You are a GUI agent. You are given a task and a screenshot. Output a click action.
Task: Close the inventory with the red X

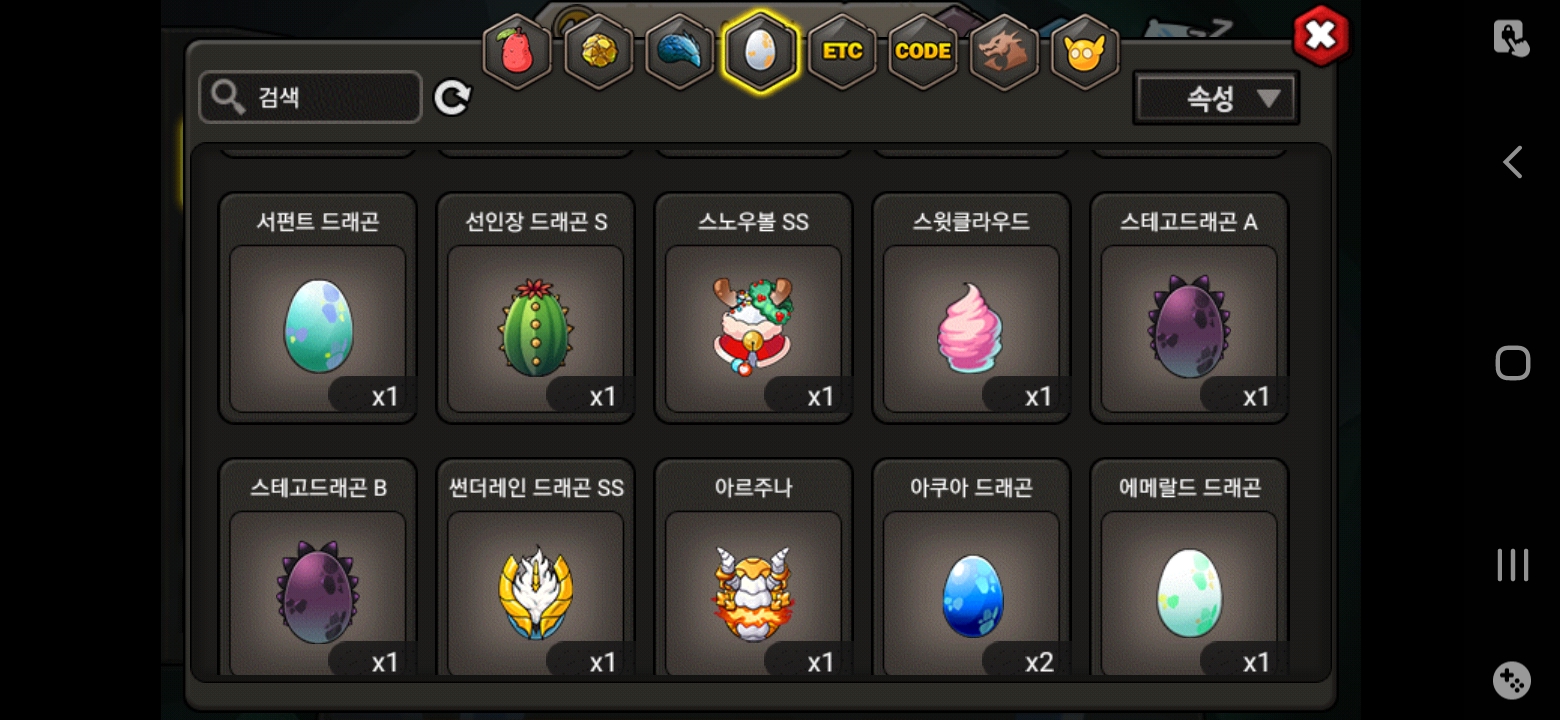(1321, 36)
